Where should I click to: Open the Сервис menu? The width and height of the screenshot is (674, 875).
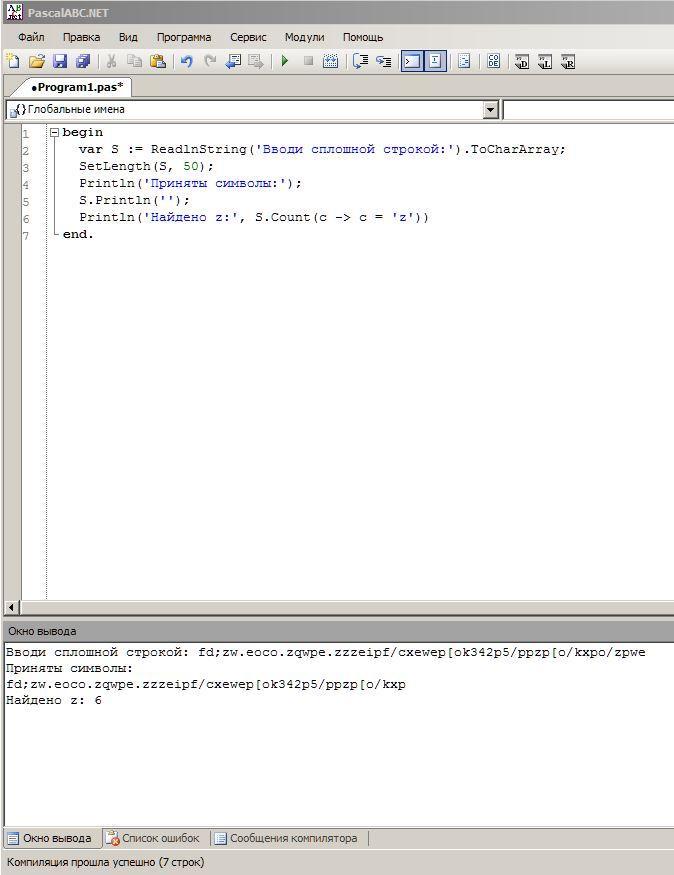pyautogui.click(x=248, y=37)
